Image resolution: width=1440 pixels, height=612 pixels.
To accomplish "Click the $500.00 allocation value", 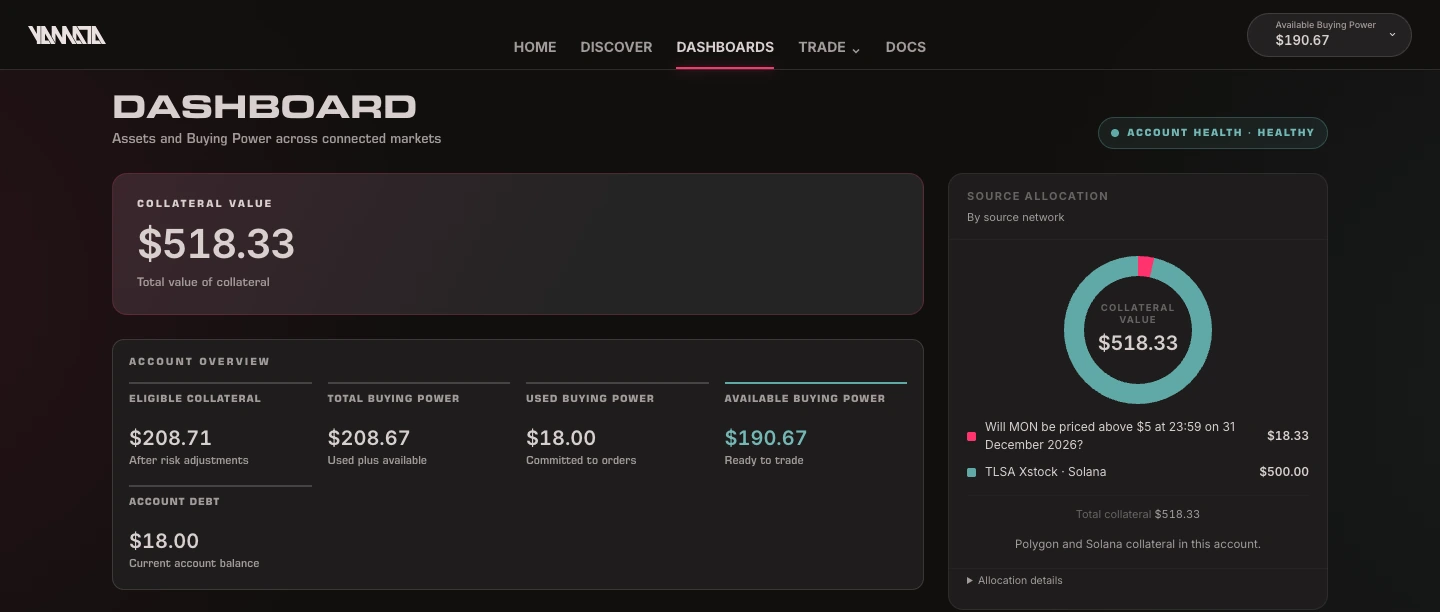I will (1284, 472).
